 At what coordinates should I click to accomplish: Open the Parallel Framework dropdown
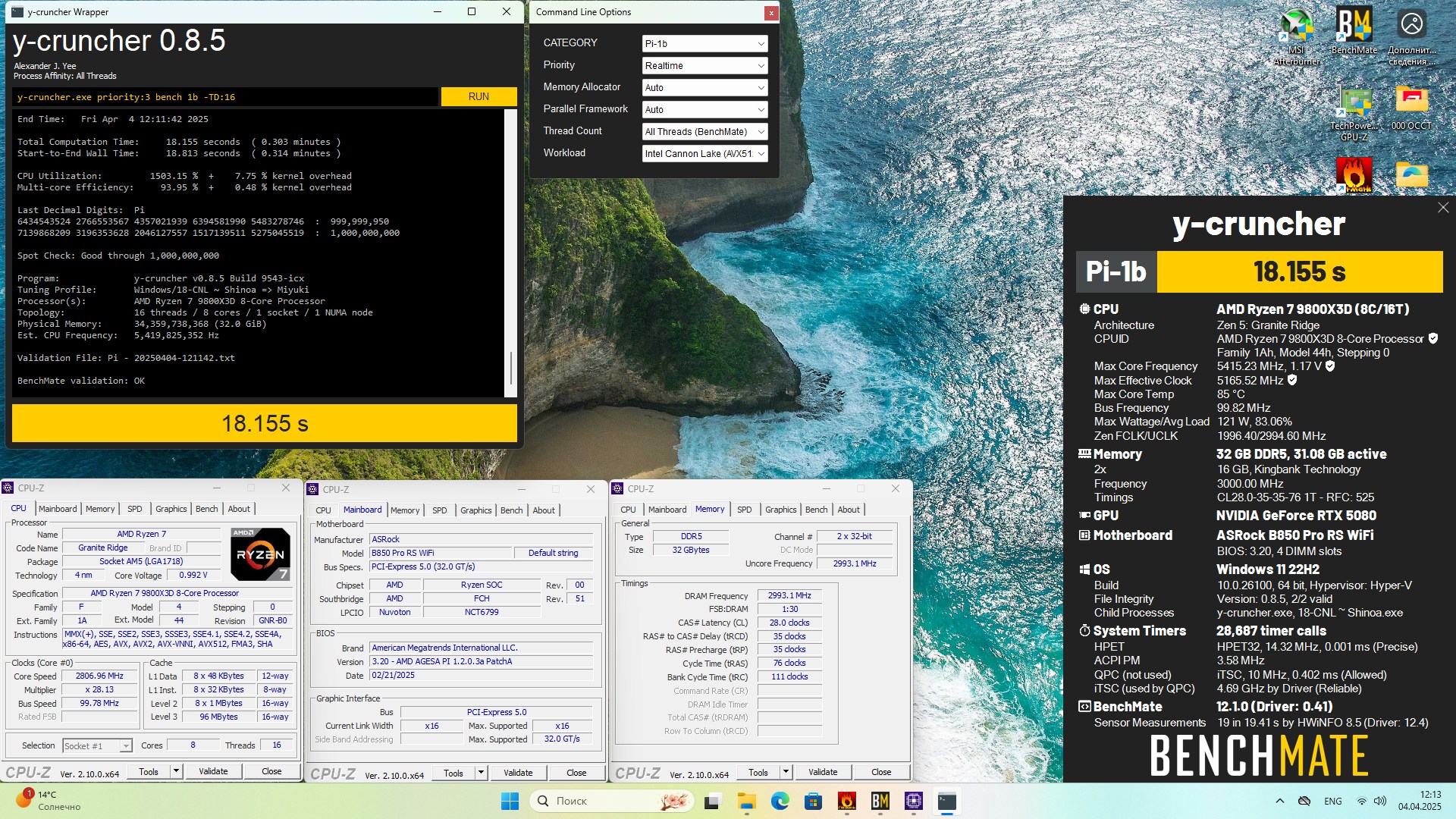click(704, 110)
